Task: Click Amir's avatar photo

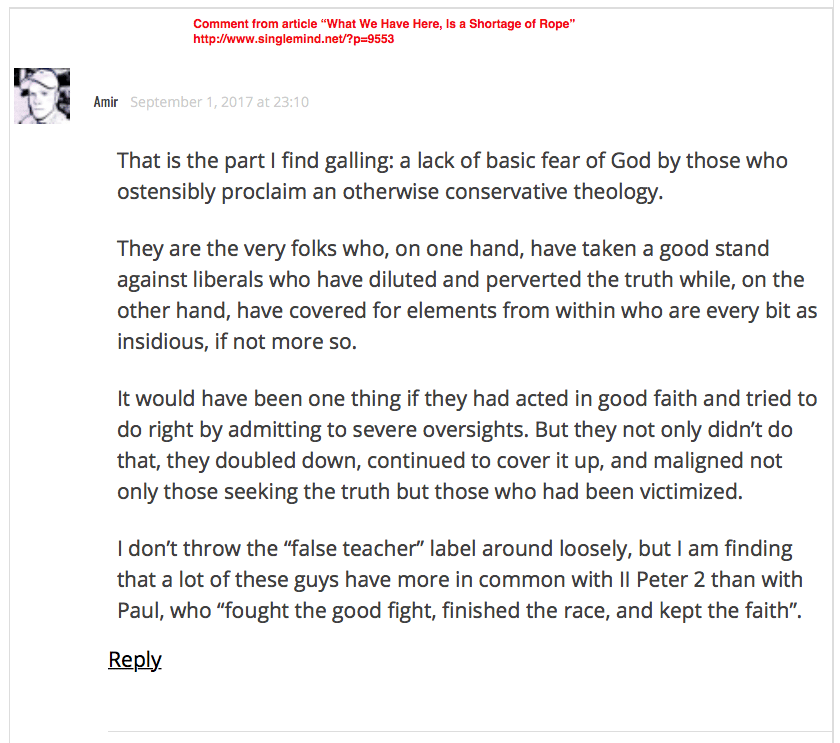Action: [42, 95]
